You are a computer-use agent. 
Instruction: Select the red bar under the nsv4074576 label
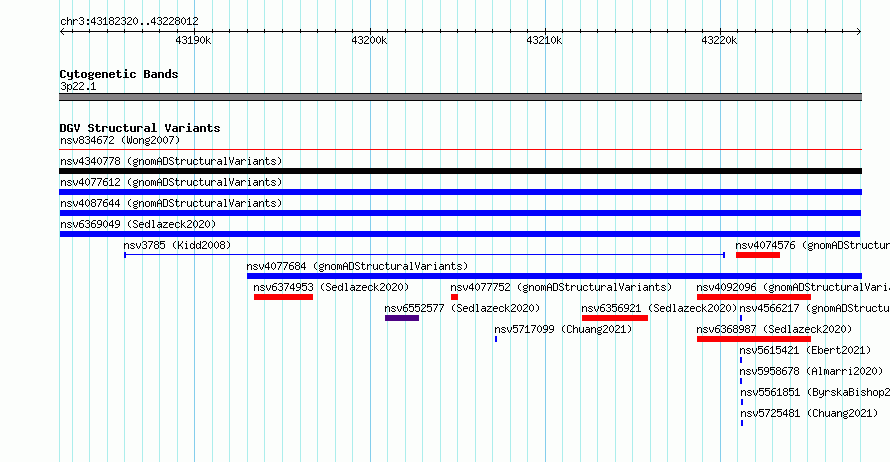758,255
